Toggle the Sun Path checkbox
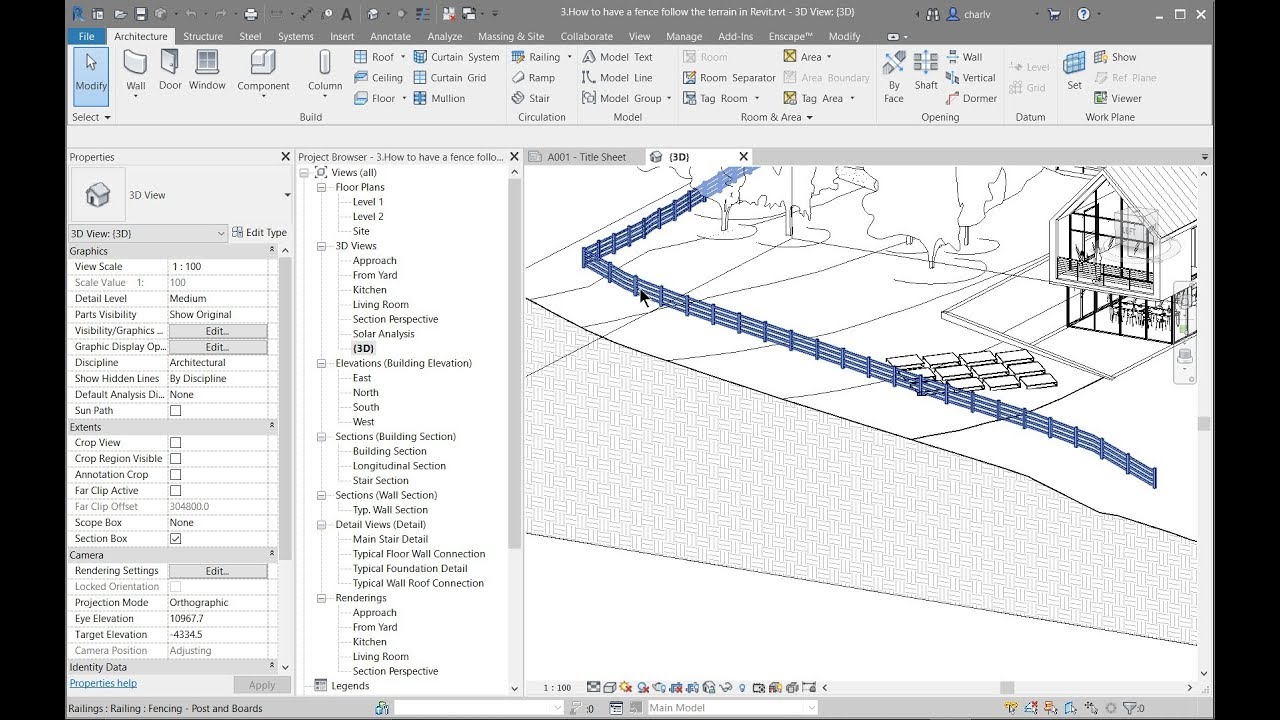Viewport: 1280px width, 720px height. 176,411
